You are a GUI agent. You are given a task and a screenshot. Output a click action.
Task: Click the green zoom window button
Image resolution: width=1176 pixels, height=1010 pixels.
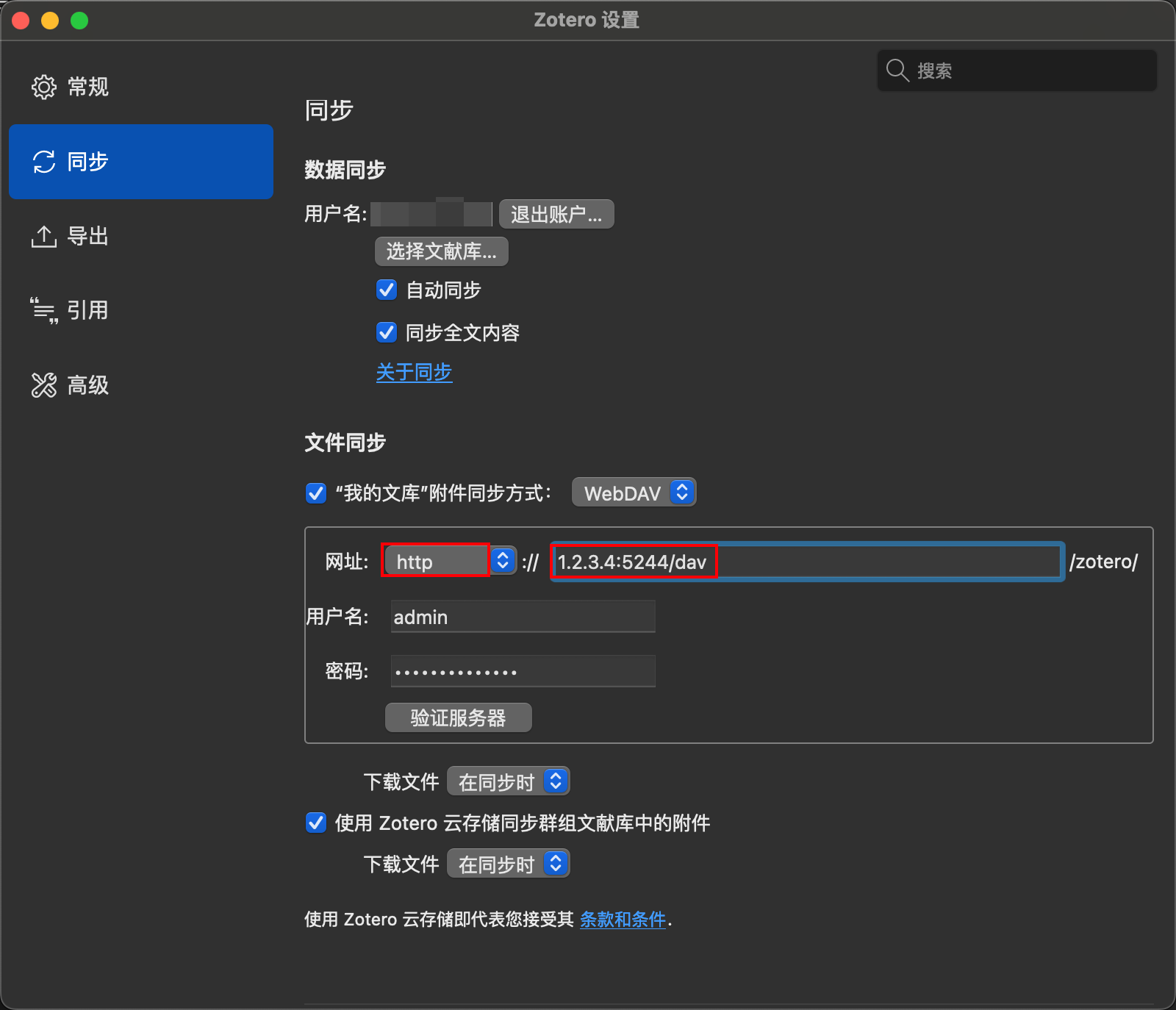[x=79, y=21]
